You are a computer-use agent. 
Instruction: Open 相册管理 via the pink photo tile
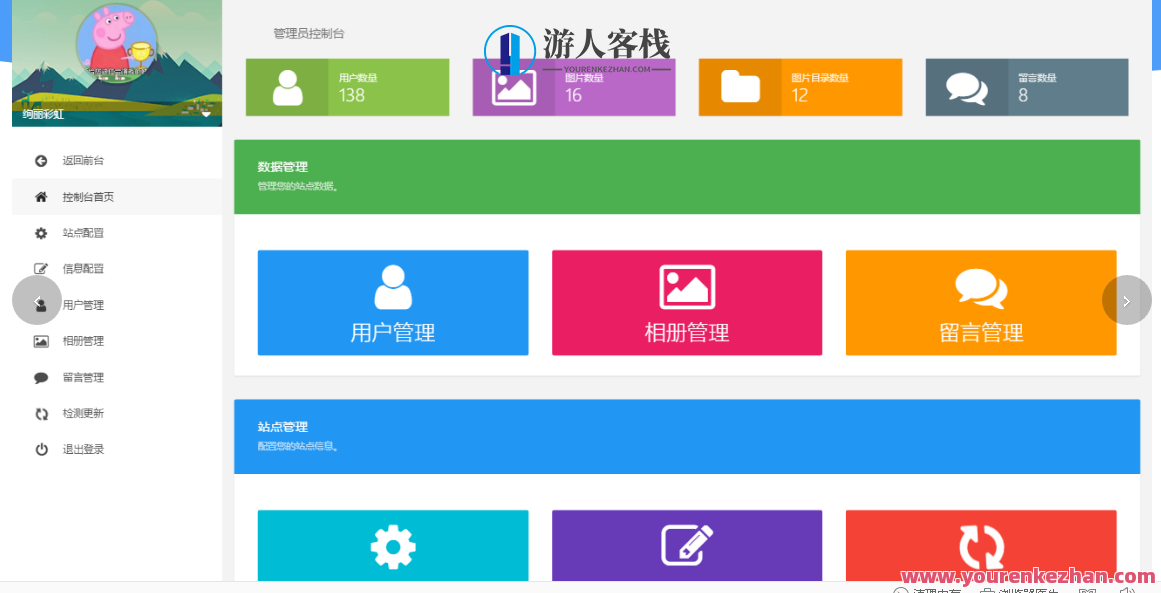point(687,302)
